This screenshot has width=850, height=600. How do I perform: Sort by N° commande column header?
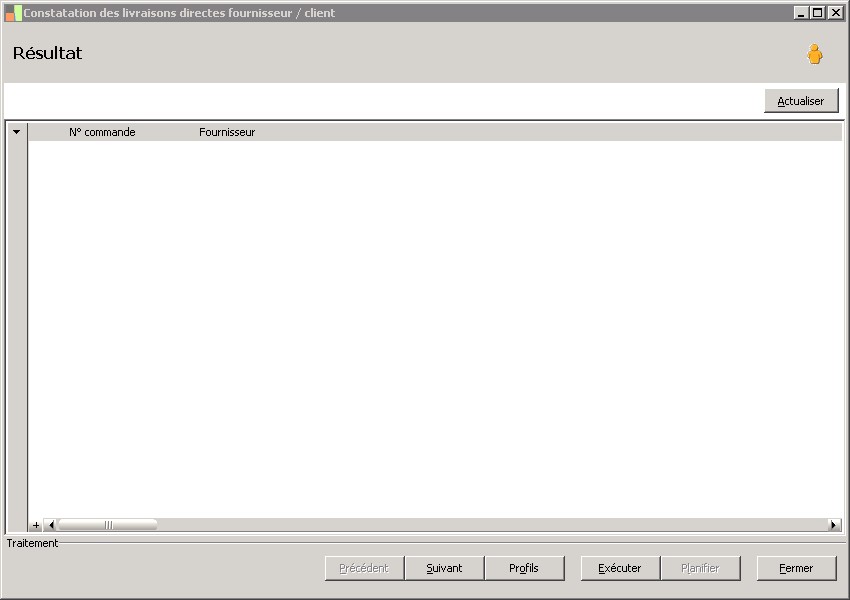pyautogui.click(x=102, y=132)
